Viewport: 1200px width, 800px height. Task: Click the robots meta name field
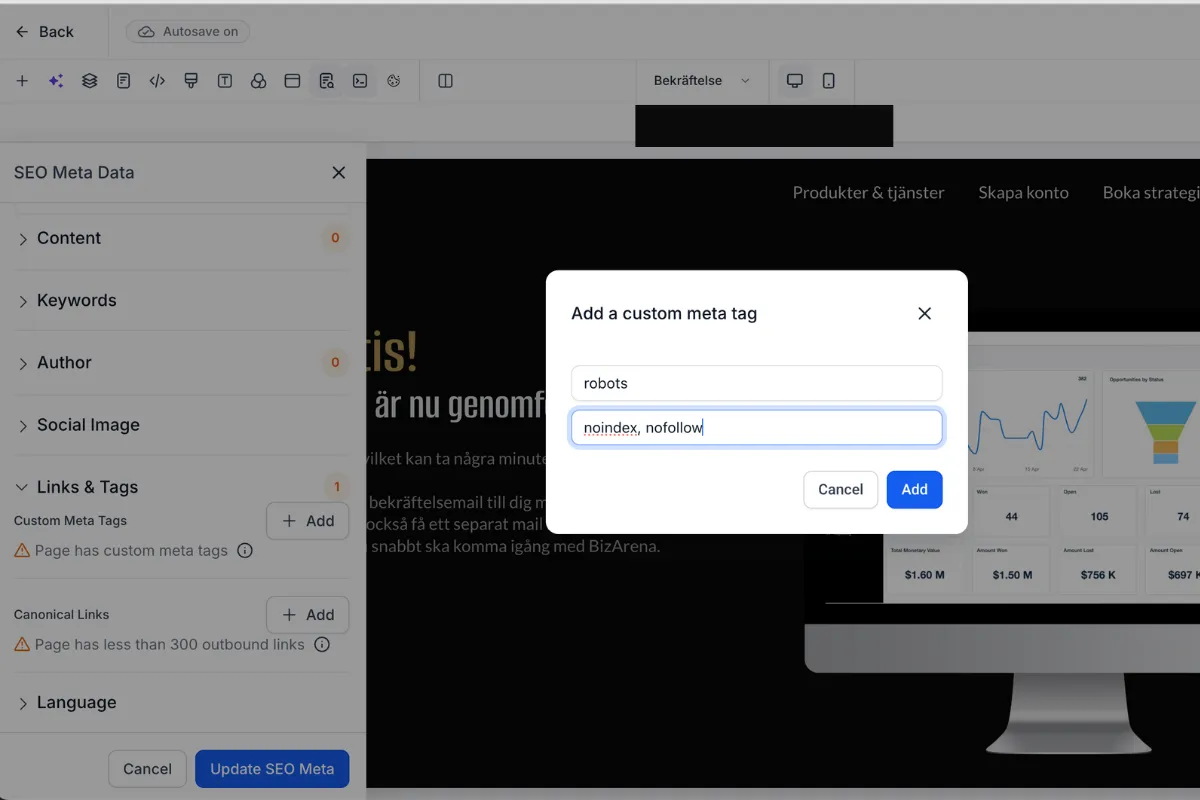pyautogui.click(x=757, y=383)
